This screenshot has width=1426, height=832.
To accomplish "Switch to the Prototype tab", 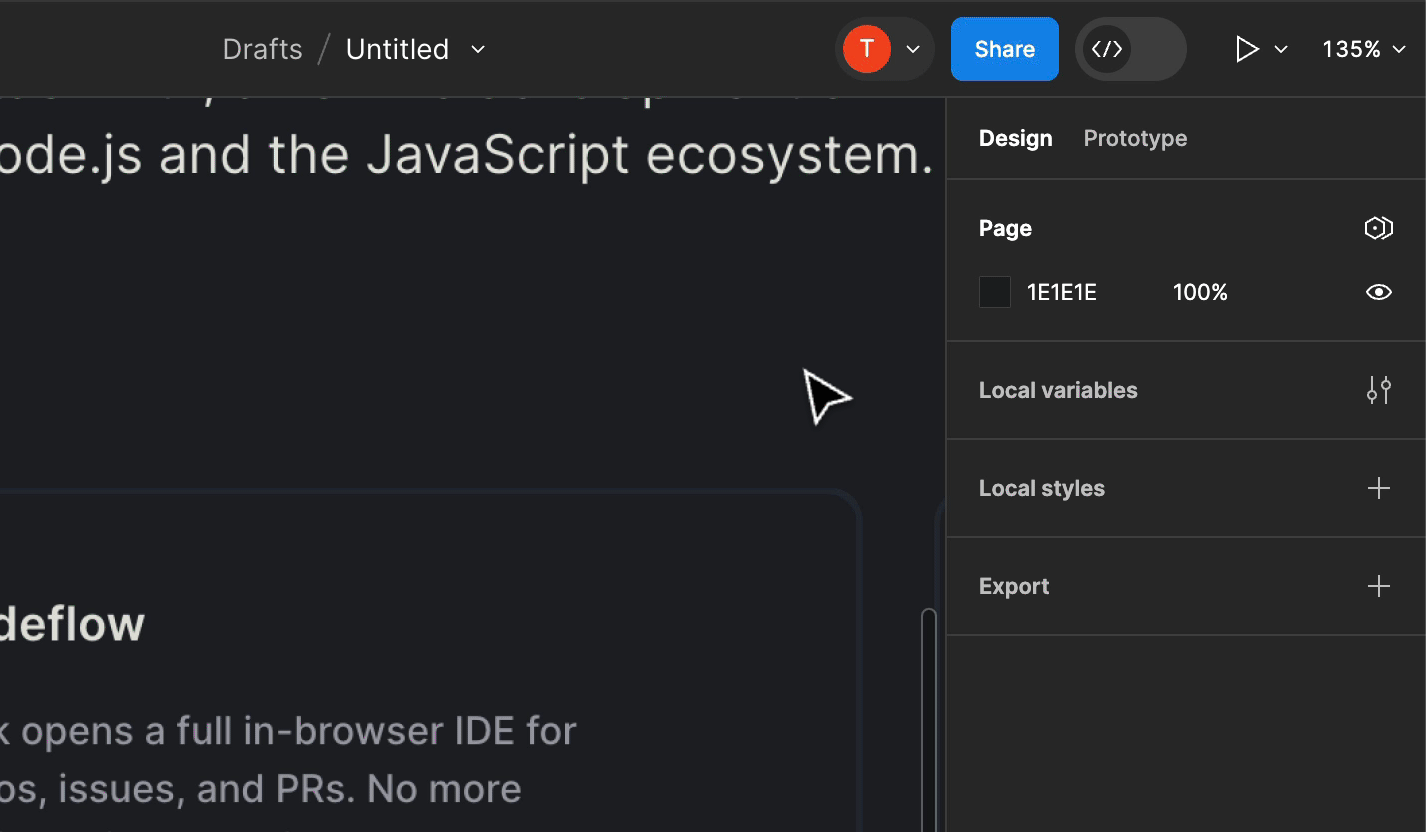I will coord(1135,138).
